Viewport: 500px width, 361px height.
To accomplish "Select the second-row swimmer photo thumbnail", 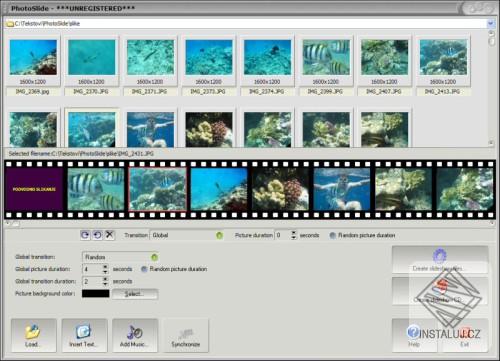I will 150,129.
